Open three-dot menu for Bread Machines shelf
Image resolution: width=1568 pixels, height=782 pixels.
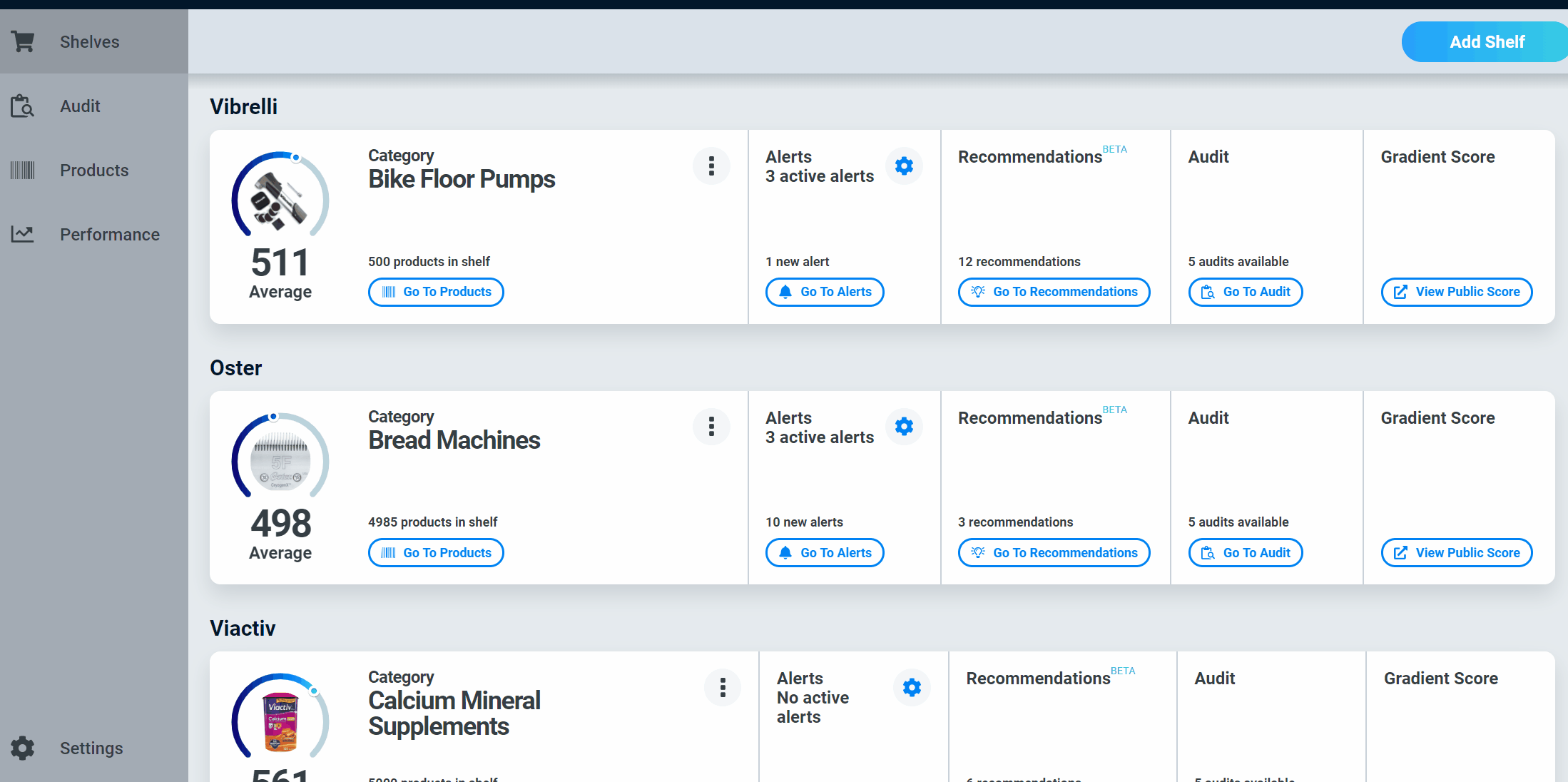click(711, 427)
